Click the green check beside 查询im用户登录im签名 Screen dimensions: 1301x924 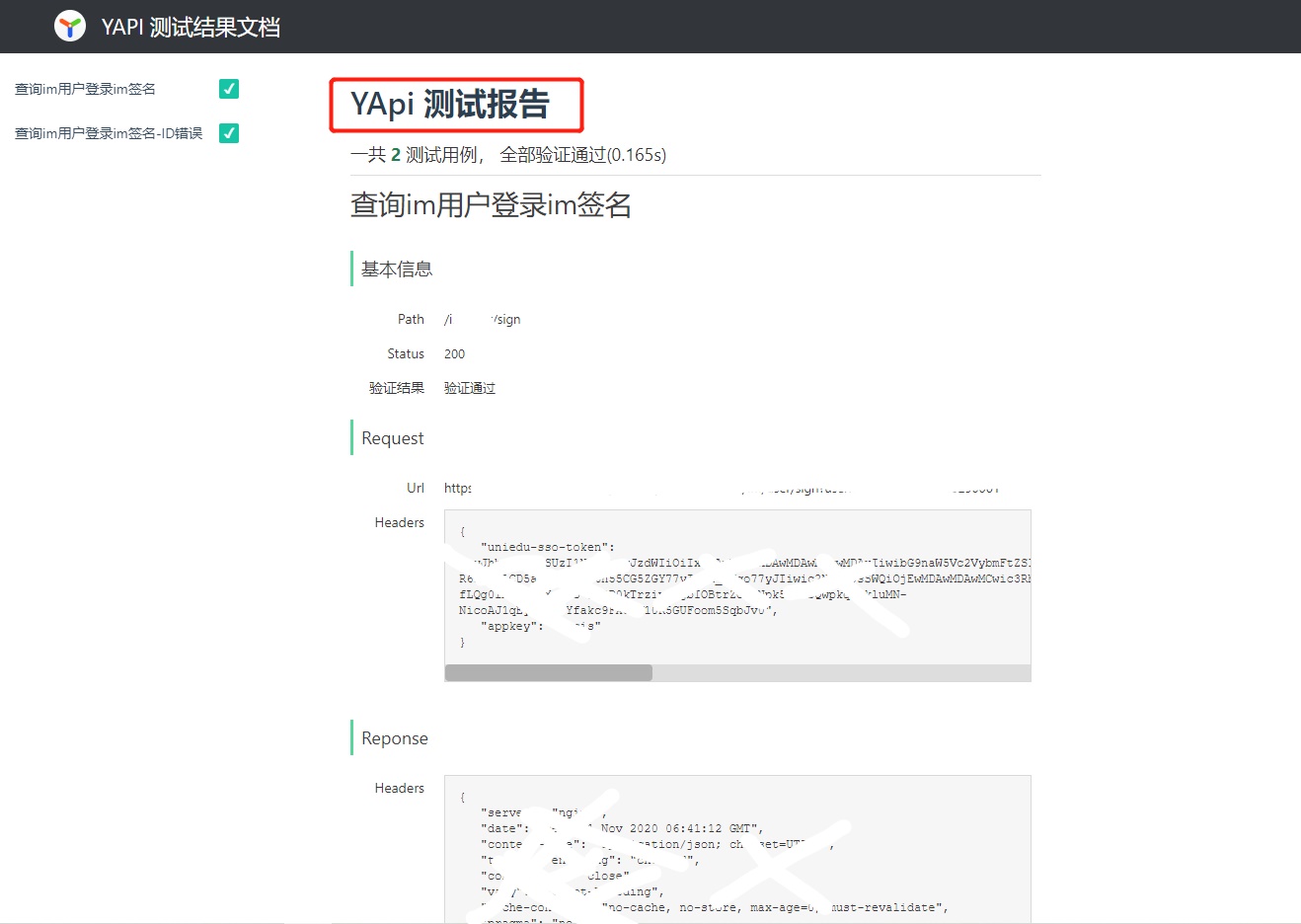pos(229,89)
